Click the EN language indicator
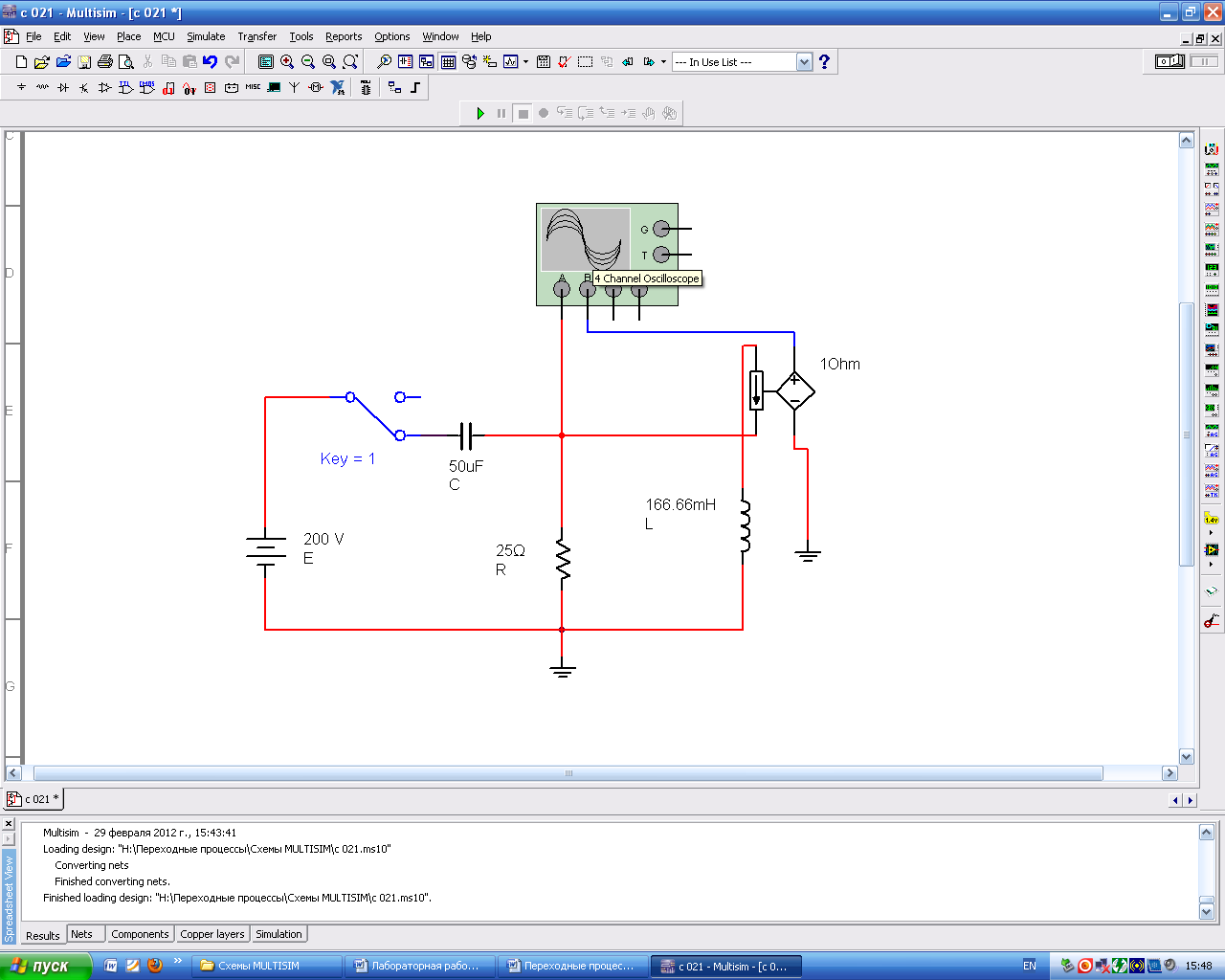Screen dimensions: 1225x980 (1030, 966)
